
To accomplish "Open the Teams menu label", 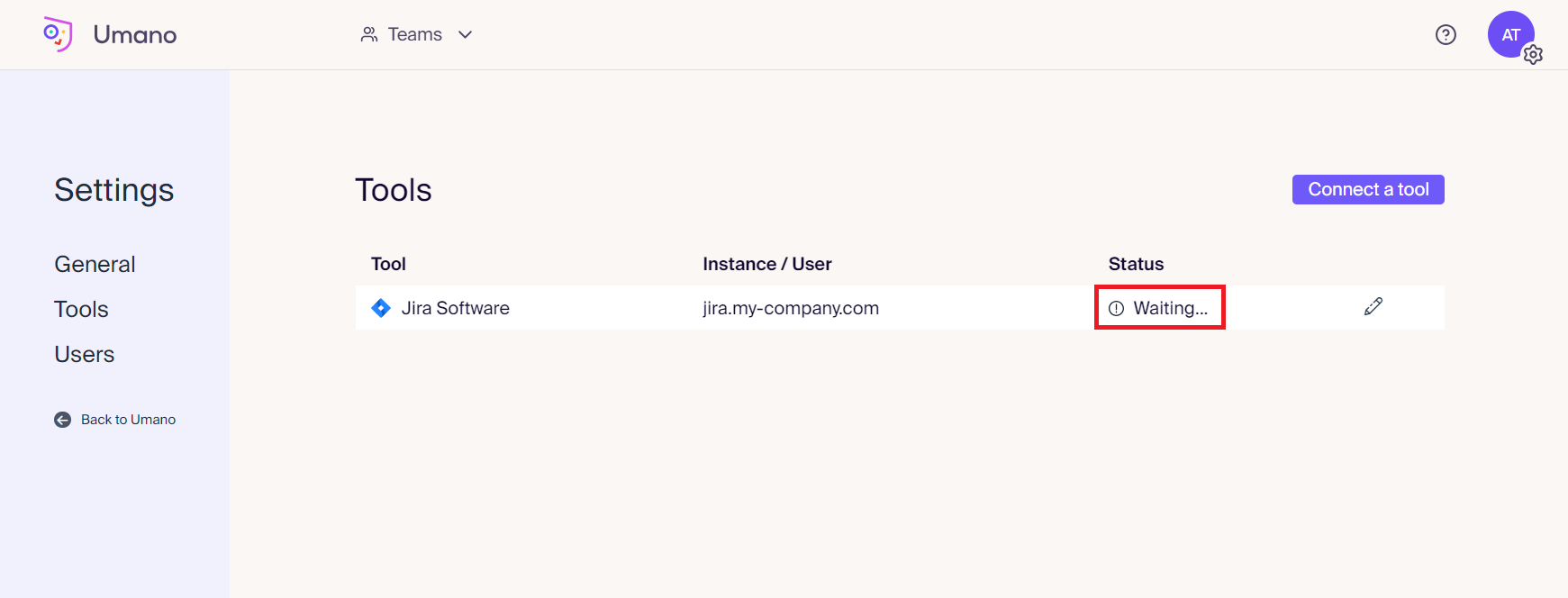I will pyautogui.click(x=414, y=34).
